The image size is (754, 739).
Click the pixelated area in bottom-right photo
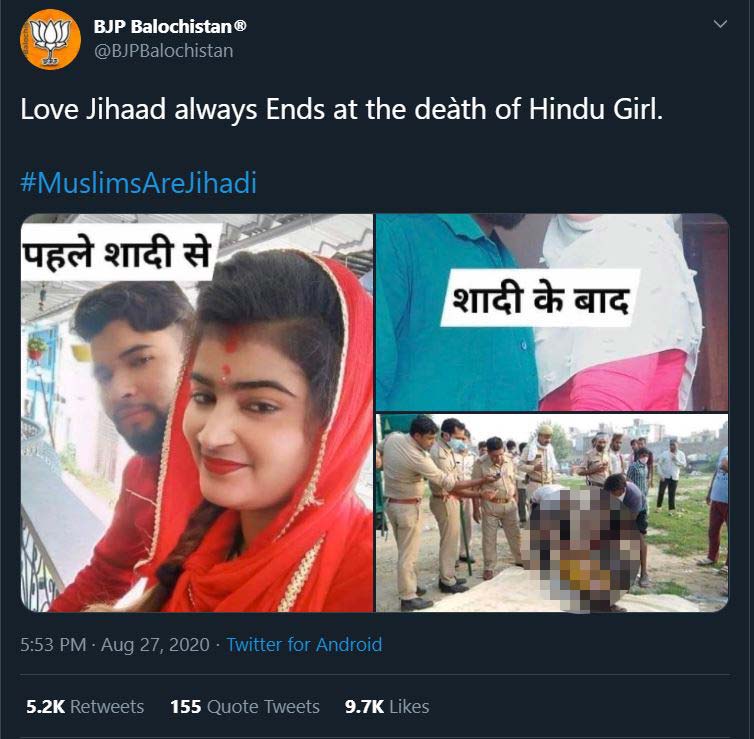[x=586, y=546]
